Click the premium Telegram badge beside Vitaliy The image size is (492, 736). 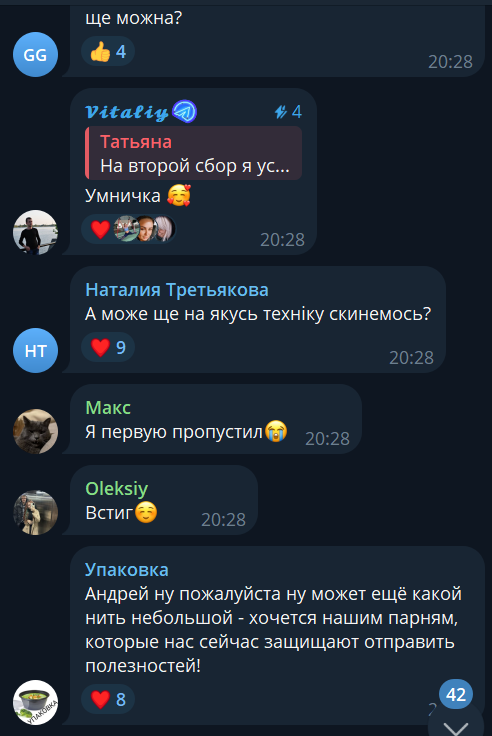pos(184,112)
